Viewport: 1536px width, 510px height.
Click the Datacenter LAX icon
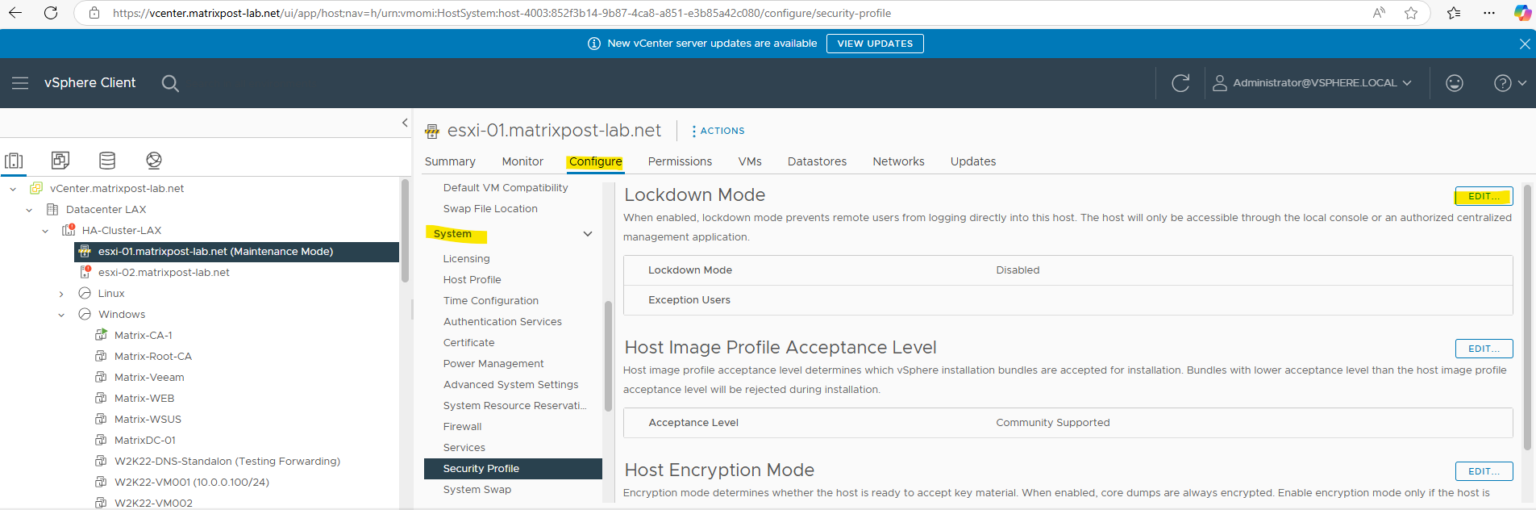tap(52, 209)
